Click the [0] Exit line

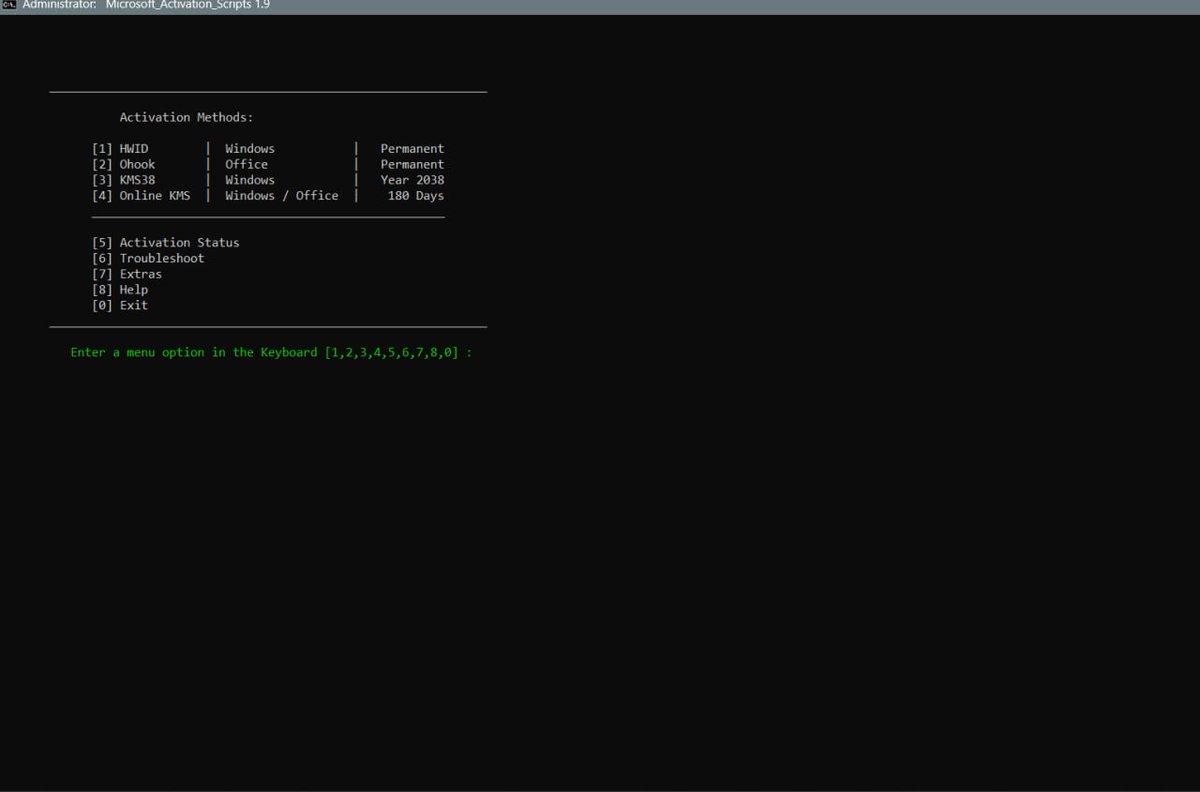tap(120, 305)
